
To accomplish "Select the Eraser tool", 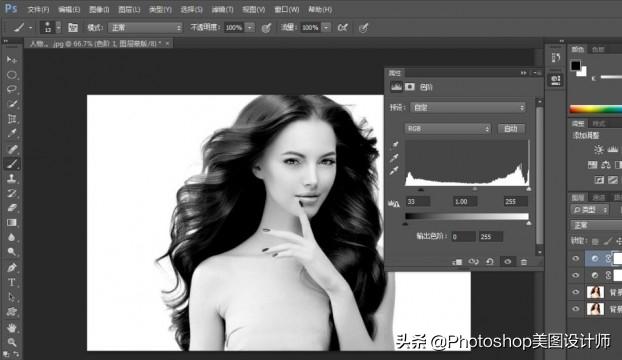I will pos(11,208).
